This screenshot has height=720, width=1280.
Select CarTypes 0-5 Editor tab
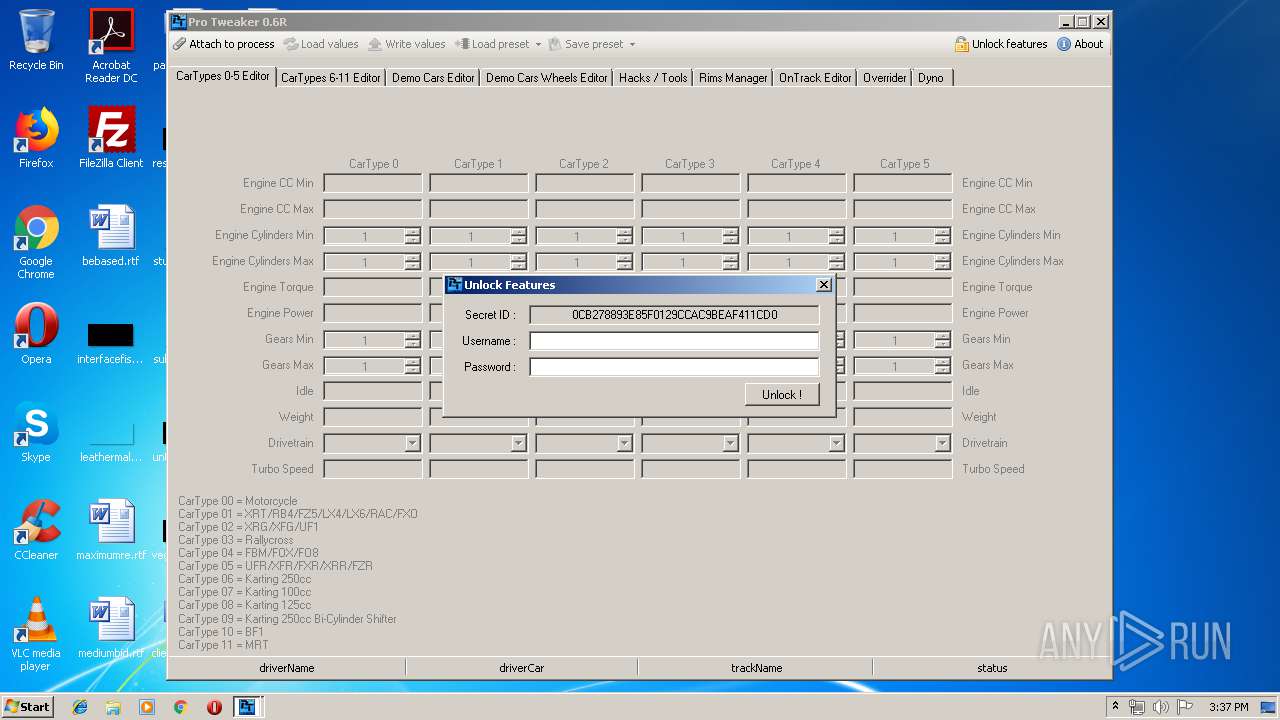click(x=223, y=76)
